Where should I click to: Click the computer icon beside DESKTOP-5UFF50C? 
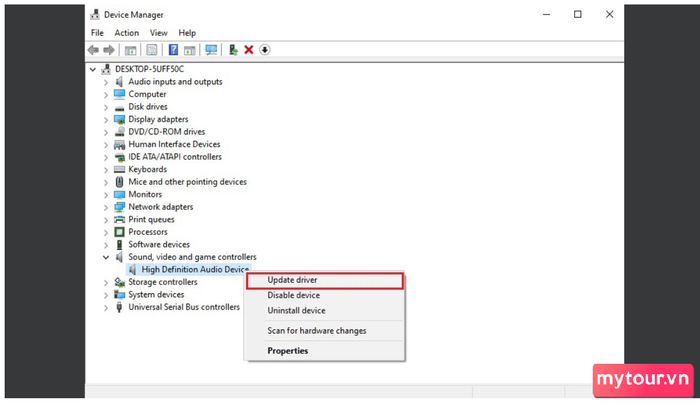[x=106, y=69]
